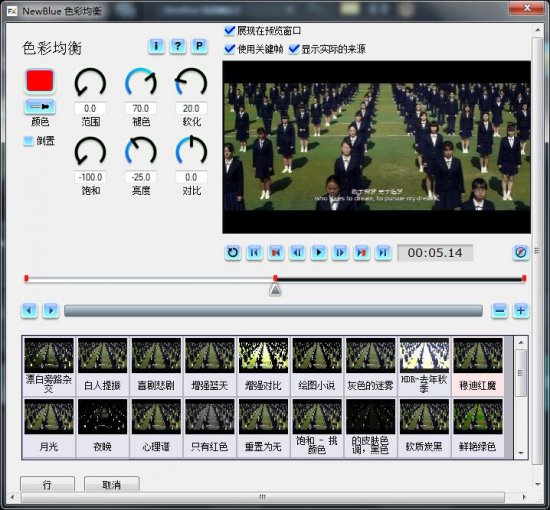Select the 只有红色 preset thumbnail
Viewport: 550px width, 510px height.
click(x=210, y=427)
